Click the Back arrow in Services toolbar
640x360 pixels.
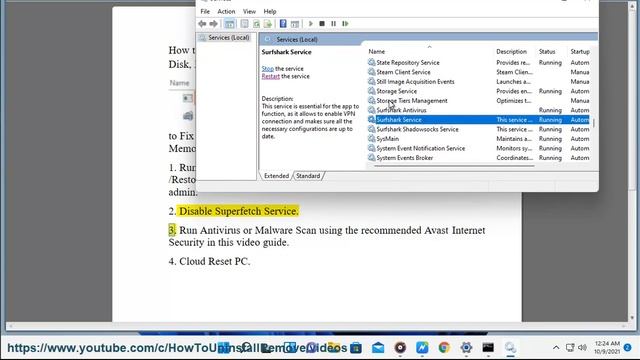202,24
